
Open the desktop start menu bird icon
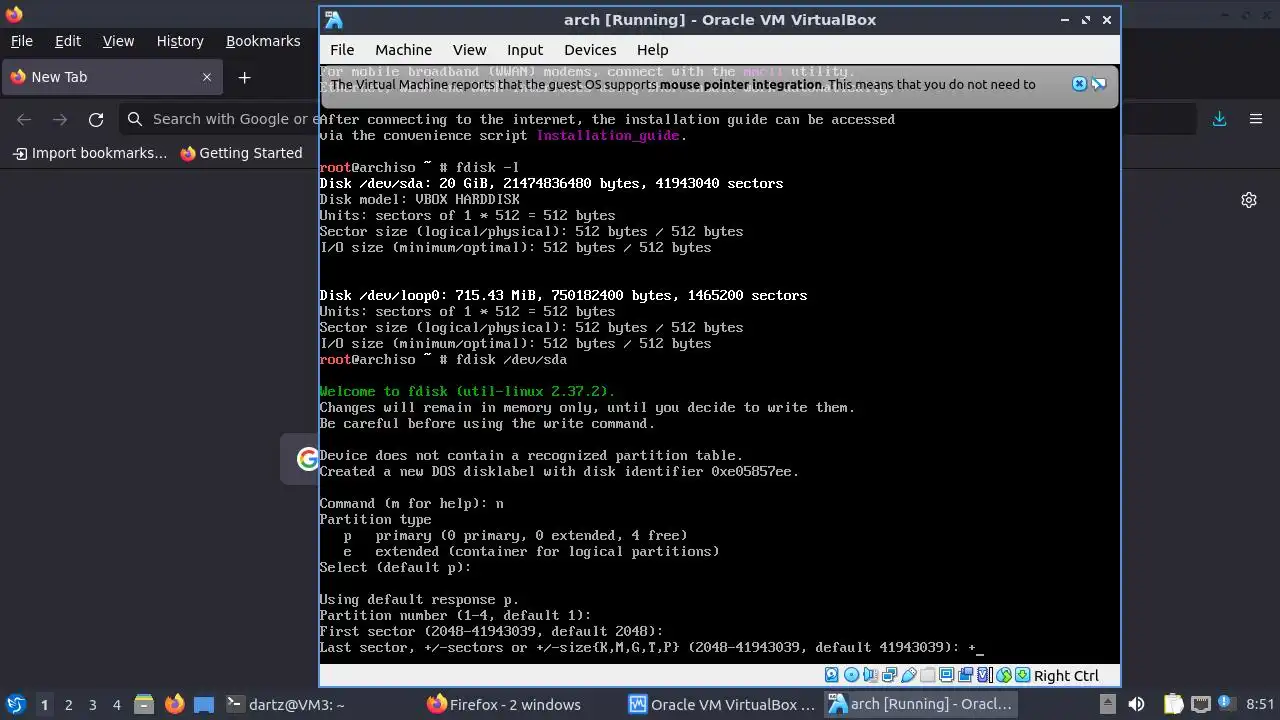[x=15, y=704]
